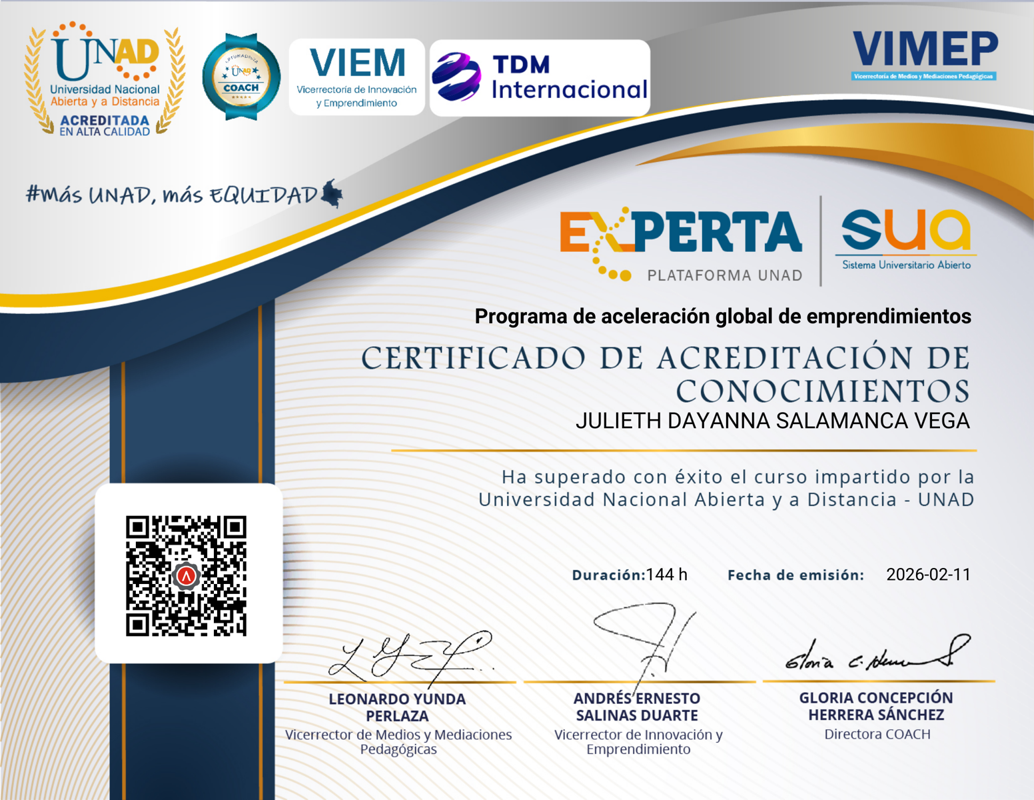The image size is (1034, 800).
Task: Click the emission date 2026-02-11
Action: [x=928, y=574]
